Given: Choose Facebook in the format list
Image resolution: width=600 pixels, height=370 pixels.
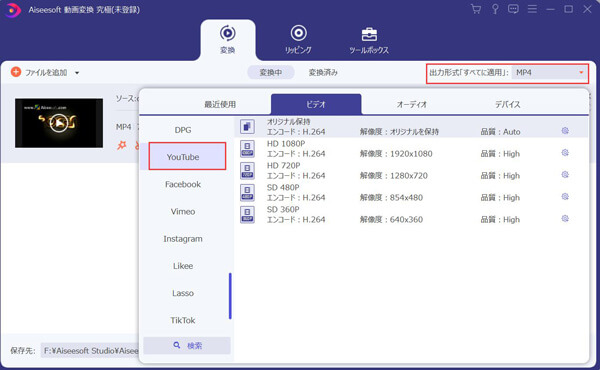Looking at the screenshot, I should point(183,184).
